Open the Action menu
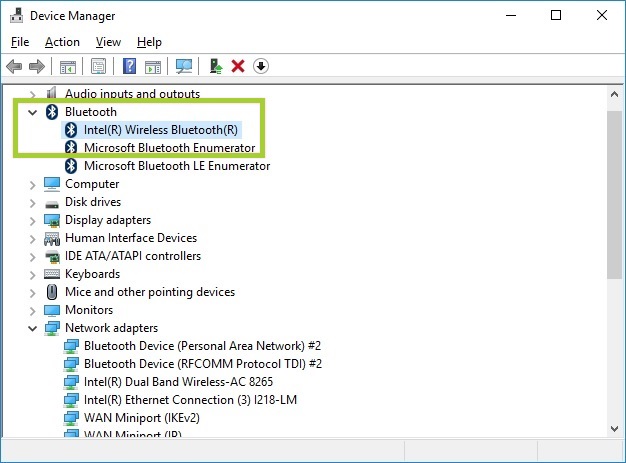Viewport: 626px width, 463px height. click(62, 42)
